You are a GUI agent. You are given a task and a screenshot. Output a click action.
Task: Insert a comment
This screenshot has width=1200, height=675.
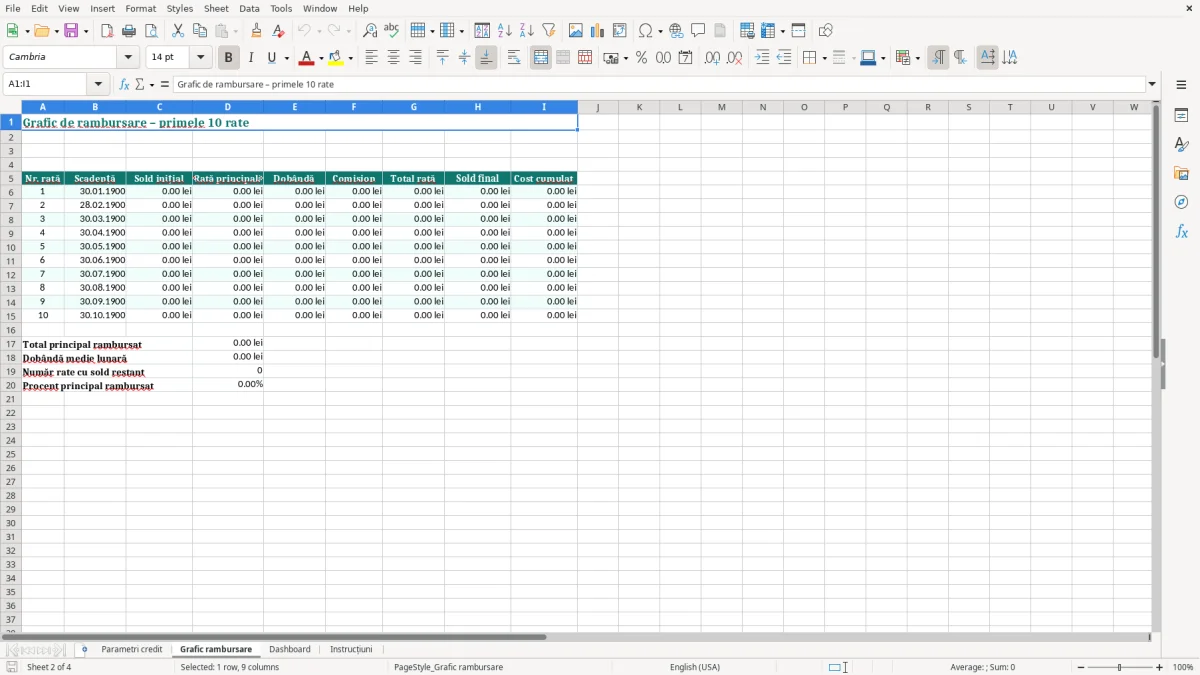698,31
